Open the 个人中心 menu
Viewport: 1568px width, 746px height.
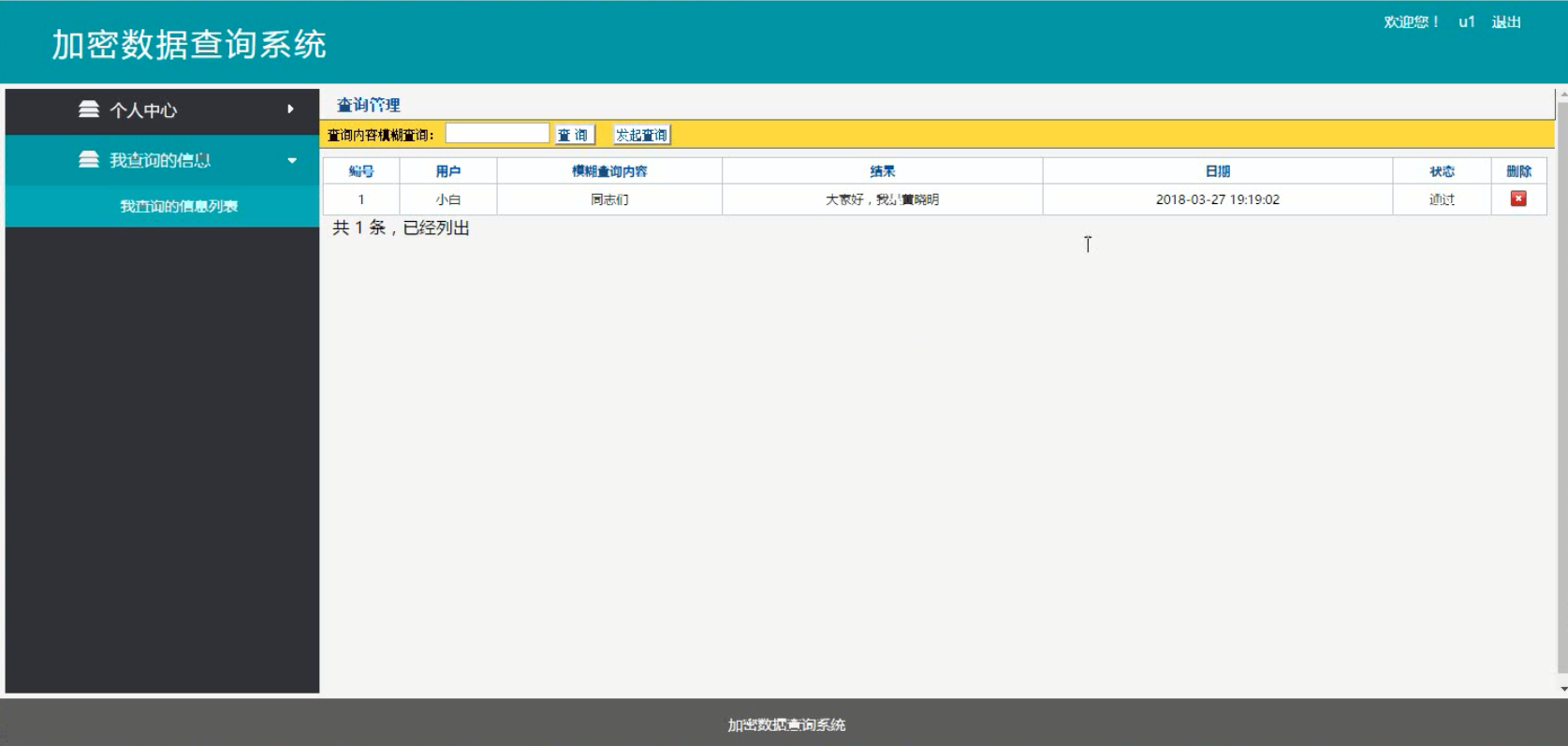(x=162, y=110)
